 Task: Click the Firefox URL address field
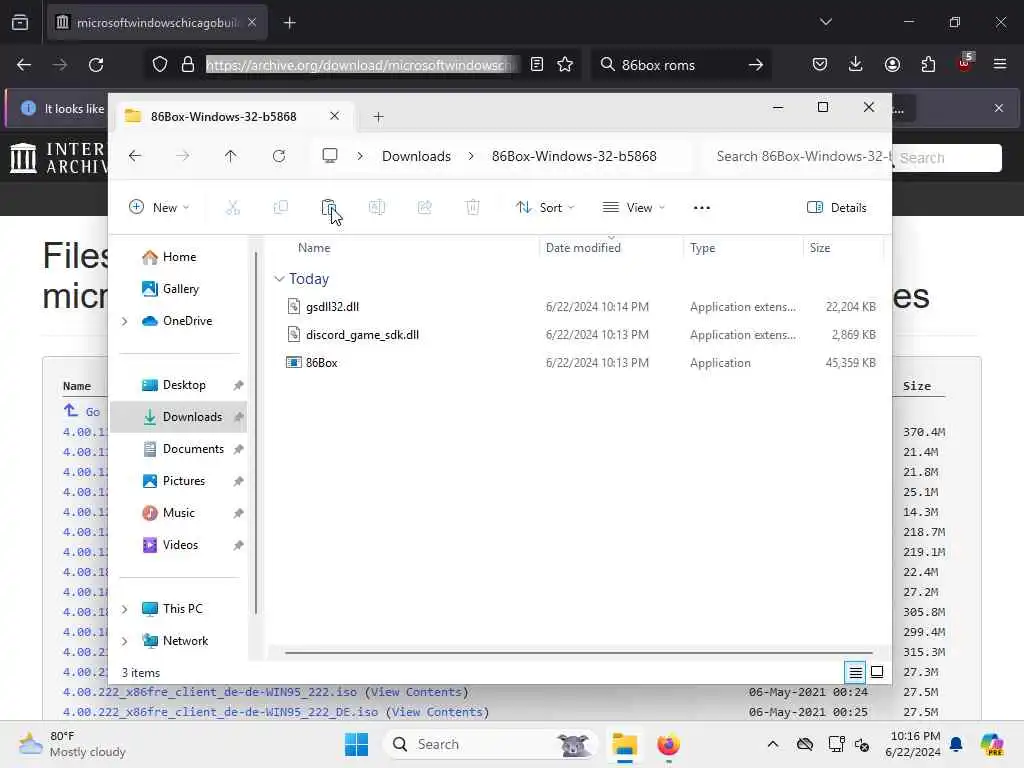[360, 65]
